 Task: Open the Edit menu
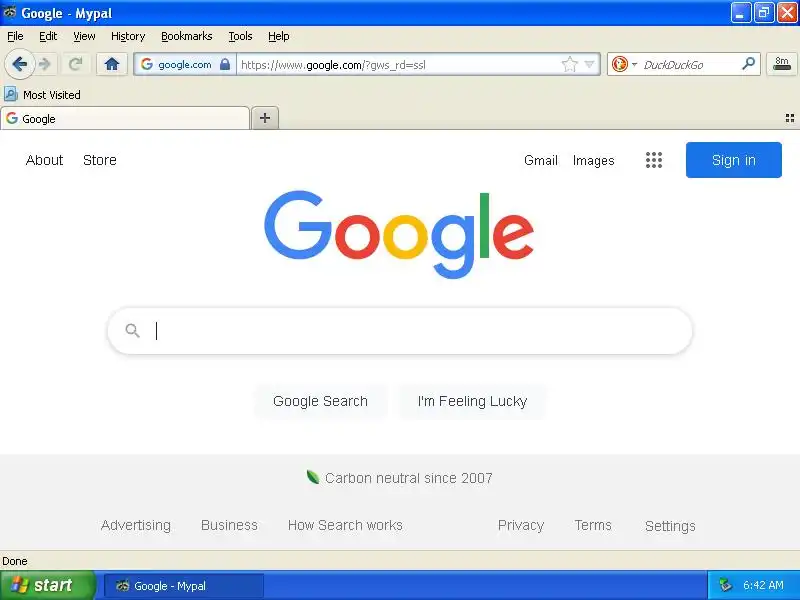click(48, 36)
